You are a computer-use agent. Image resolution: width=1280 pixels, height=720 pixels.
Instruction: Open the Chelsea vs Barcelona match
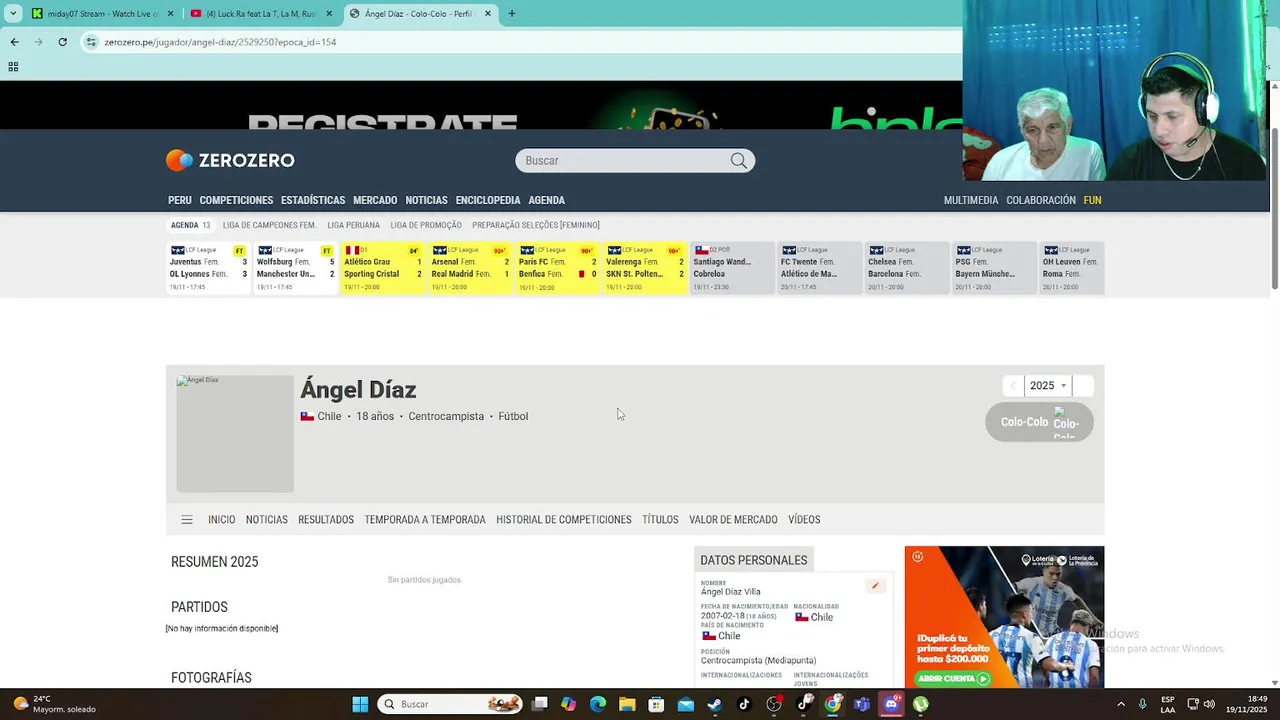906,268
